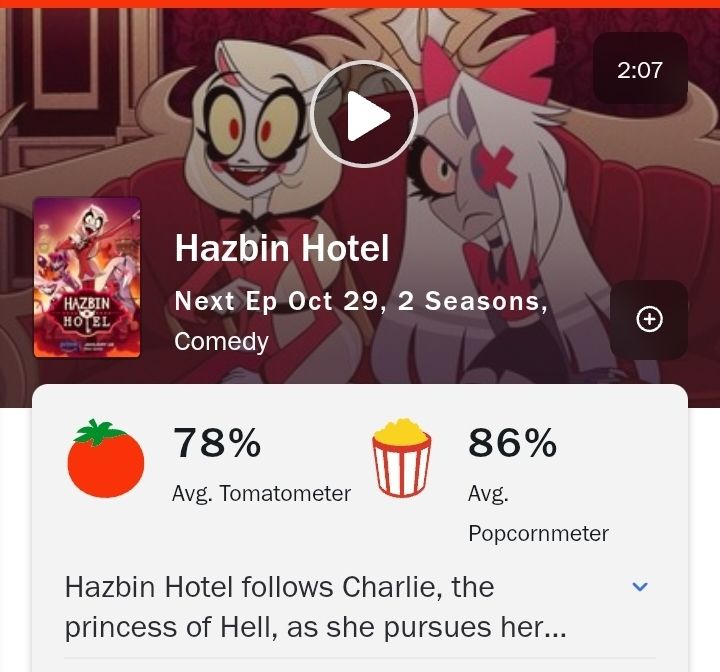720x672 pixels.
Task: Click the popcorn bucket Popcornmeter icon
Action: tap(401, 457)
